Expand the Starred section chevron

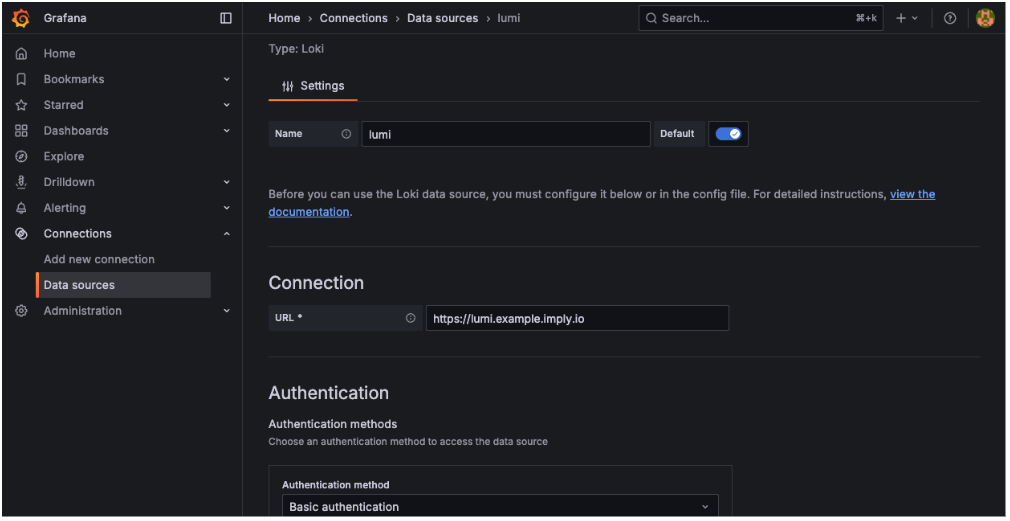click(227, 105)
